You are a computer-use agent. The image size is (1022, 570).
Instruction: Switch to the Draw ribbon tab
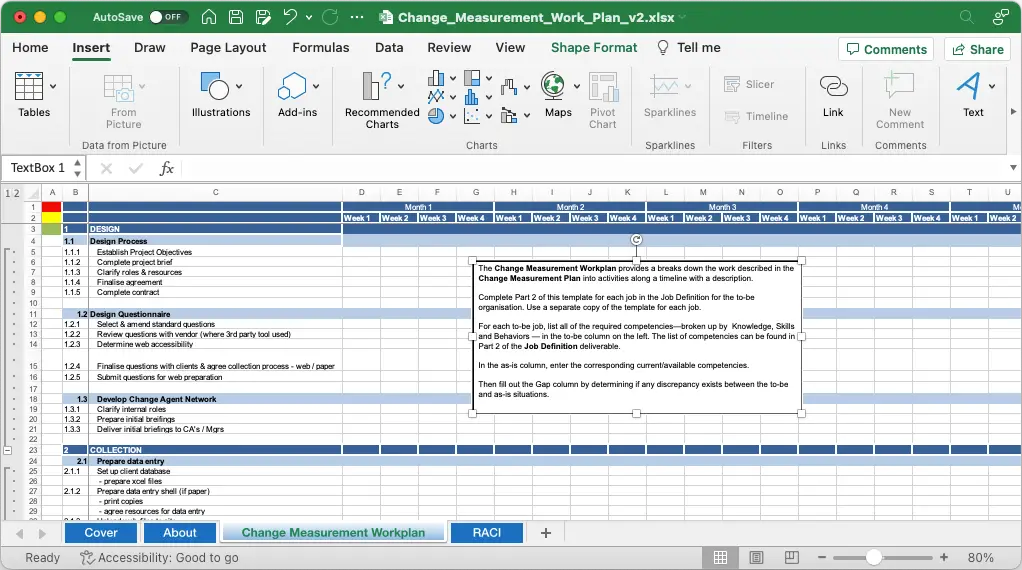pyautogui.click(x=149, y=48)
